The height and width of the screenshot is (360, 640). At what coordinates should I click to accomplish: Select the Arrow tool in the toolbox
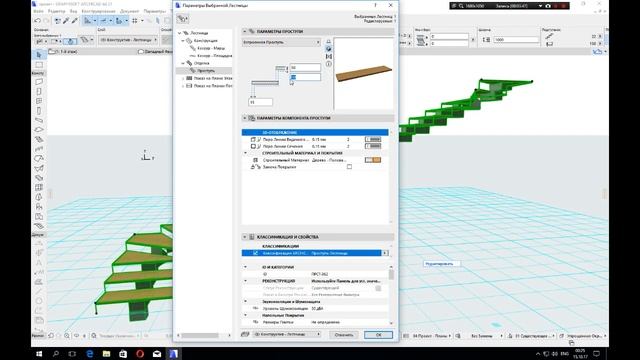point(39,55)
